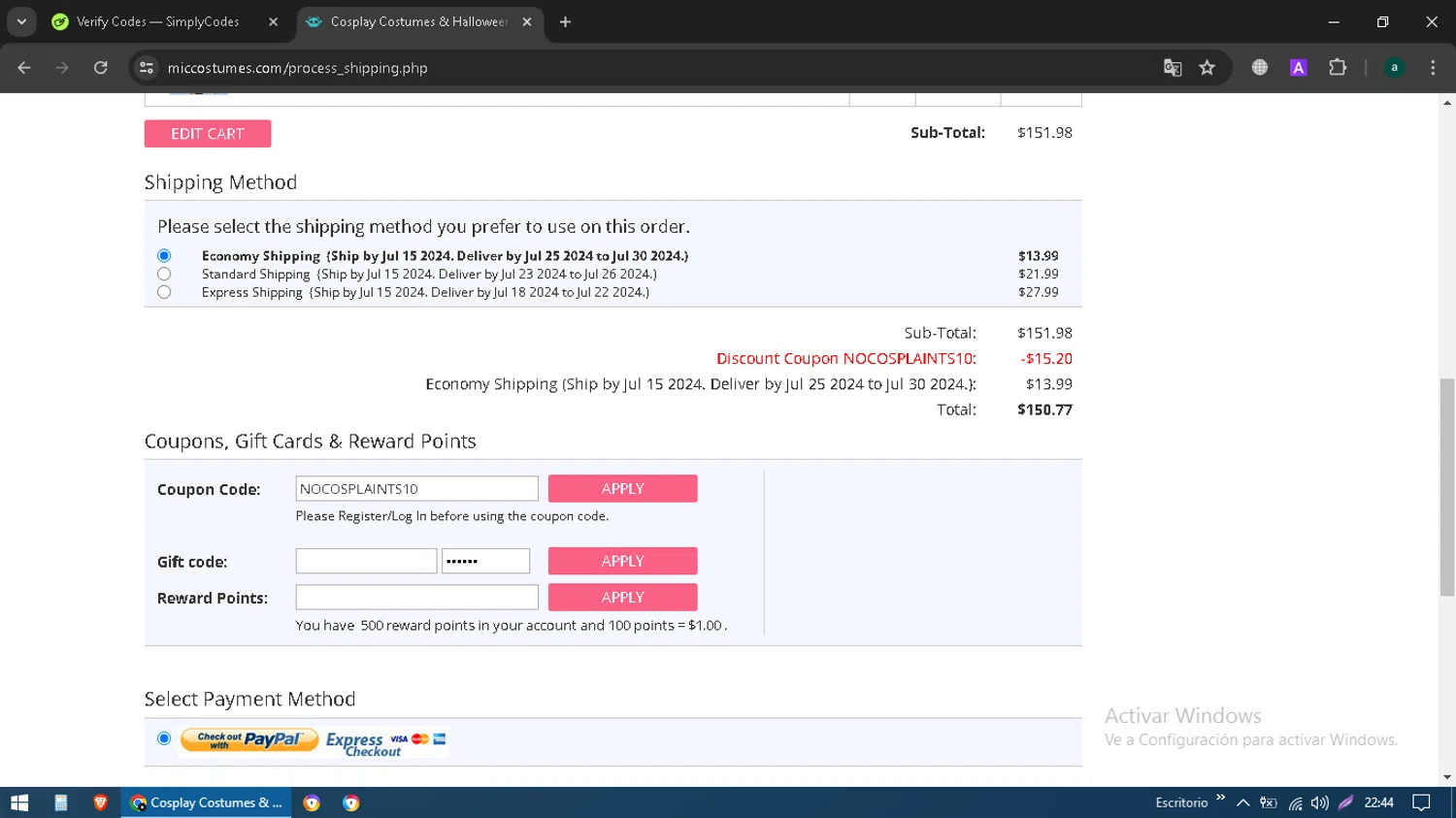Open the second Chrome taskbar shortcut
The width and height of the screenshot is (1456, 818).
pos(350,802)
